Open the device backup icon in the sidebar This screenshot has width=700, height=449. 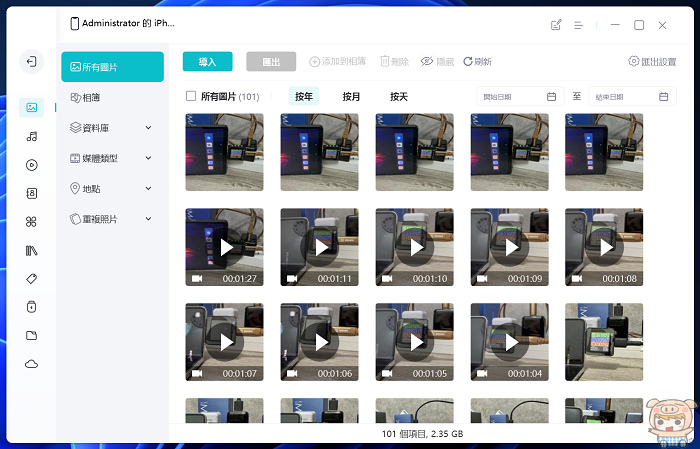pos(32,307)
